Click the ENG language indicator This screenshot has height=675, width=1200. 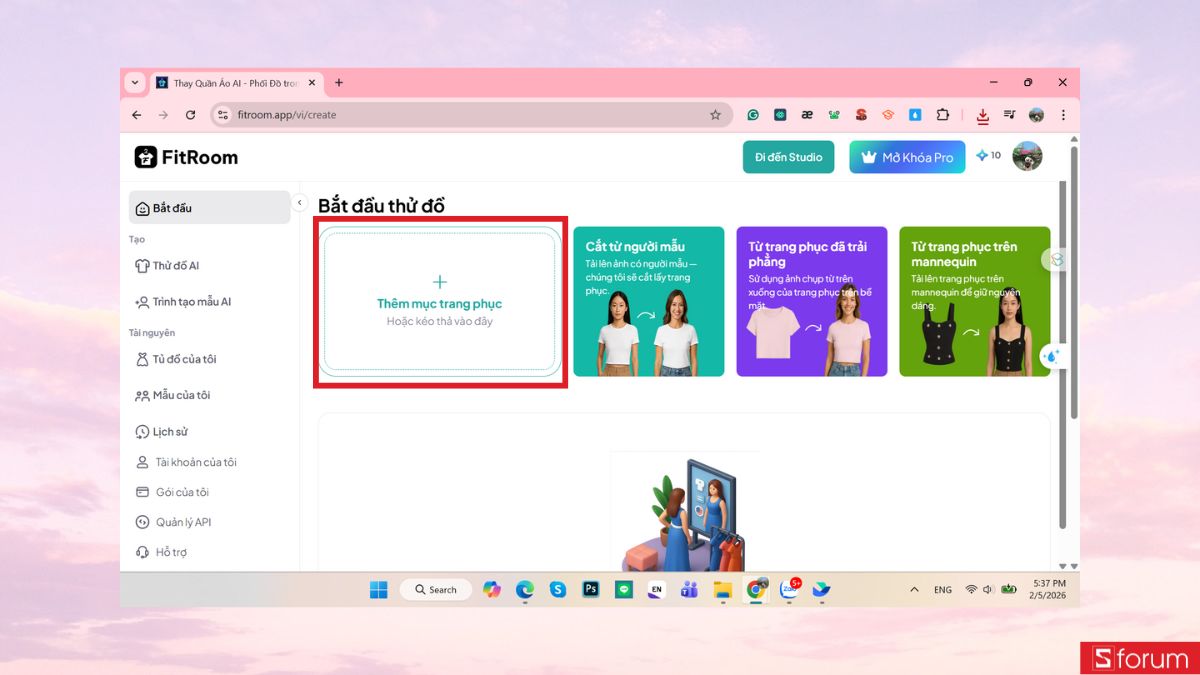(x=943, y=590)
